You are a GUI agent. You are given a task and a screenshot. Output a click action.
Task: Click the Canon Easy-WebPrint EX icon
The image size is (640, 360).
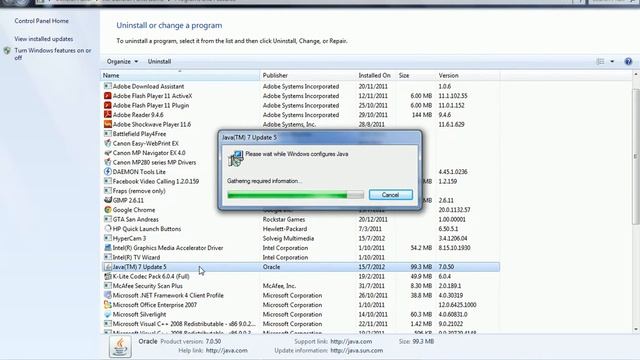tap(107, 143)
